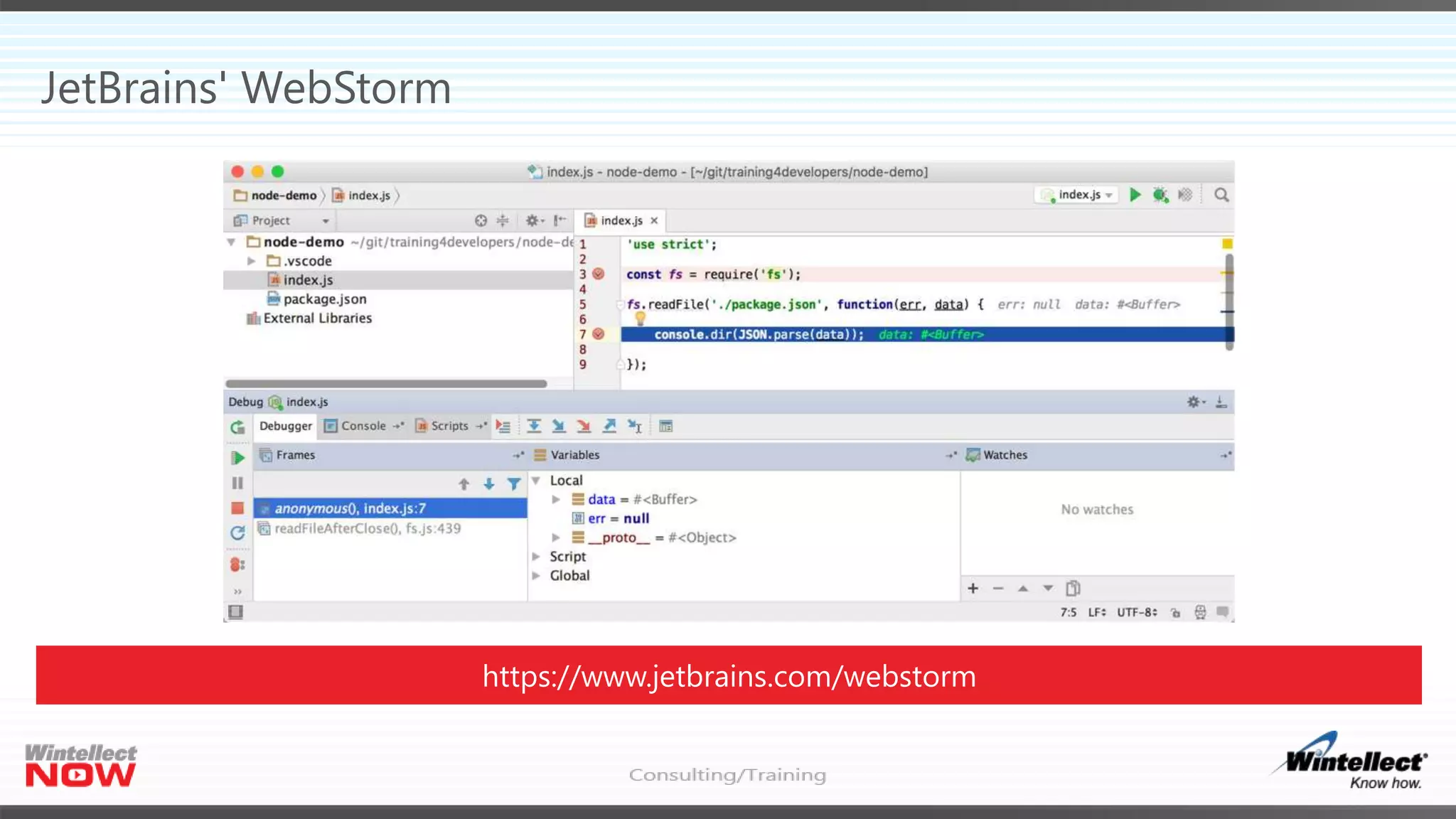Click the reload icon under stop button
The image size is (1456, 819).
coord(237,532)
